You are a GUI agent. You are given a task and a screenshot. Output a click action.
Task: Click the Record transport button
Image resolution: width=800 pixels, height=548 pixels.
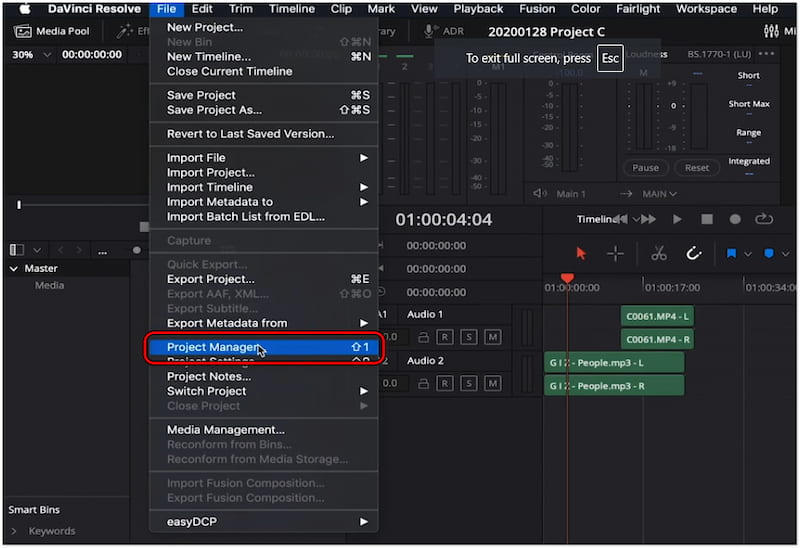click(735, 219)
